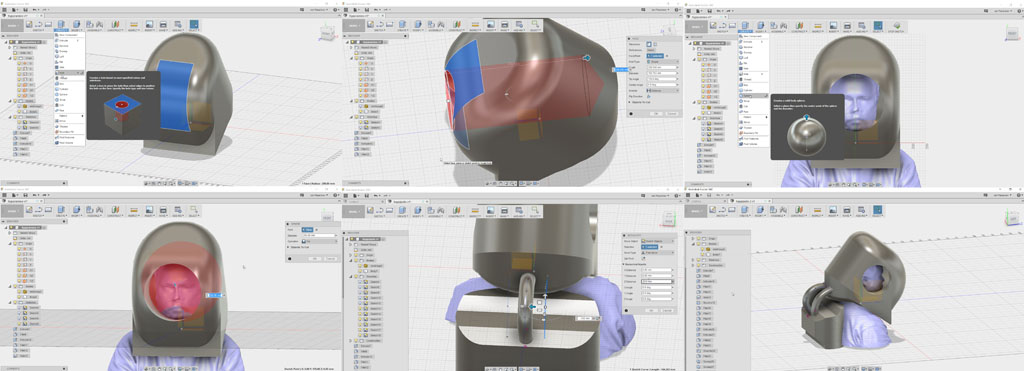Viewport: 1024px width, 371px height.
Task: Open data panel grid icon, Hole-tooltip window
Action: click(x=4, y=10)
